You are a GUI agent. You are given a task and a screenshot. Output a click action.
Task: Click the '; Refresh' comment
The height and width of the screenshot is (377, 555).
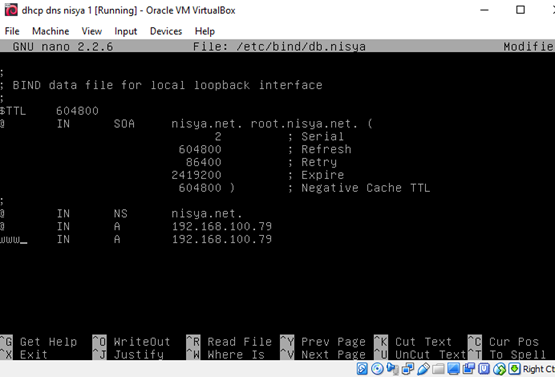click(319, 149)
